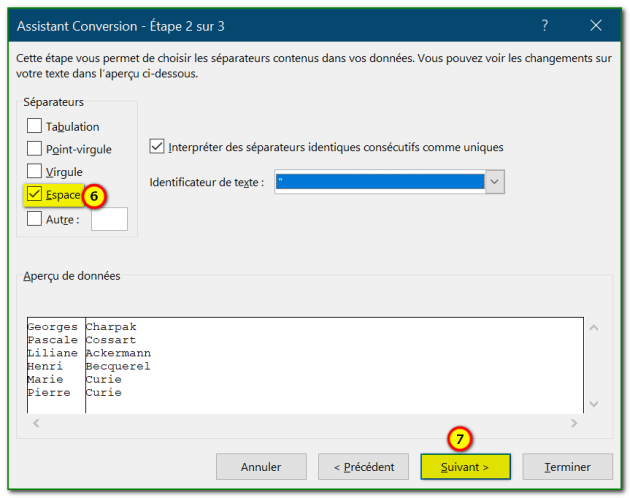Enable the Tabulation separator checkbox
The height and width of the screenshot is (498, 630).
[35, 126]
